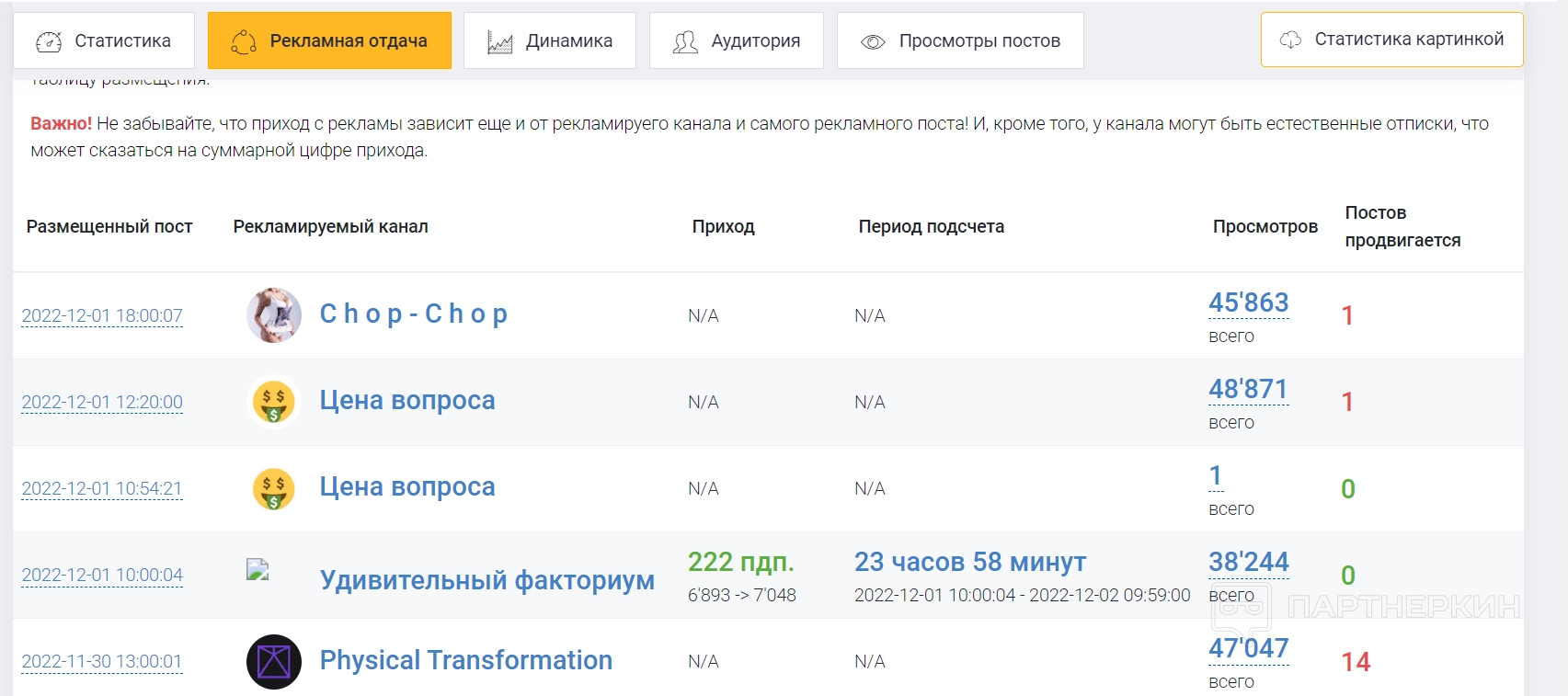Click the speedometer icon on Статистика tab
The height and width of the screenshot is (696, 1568).
tap(49, 41)
